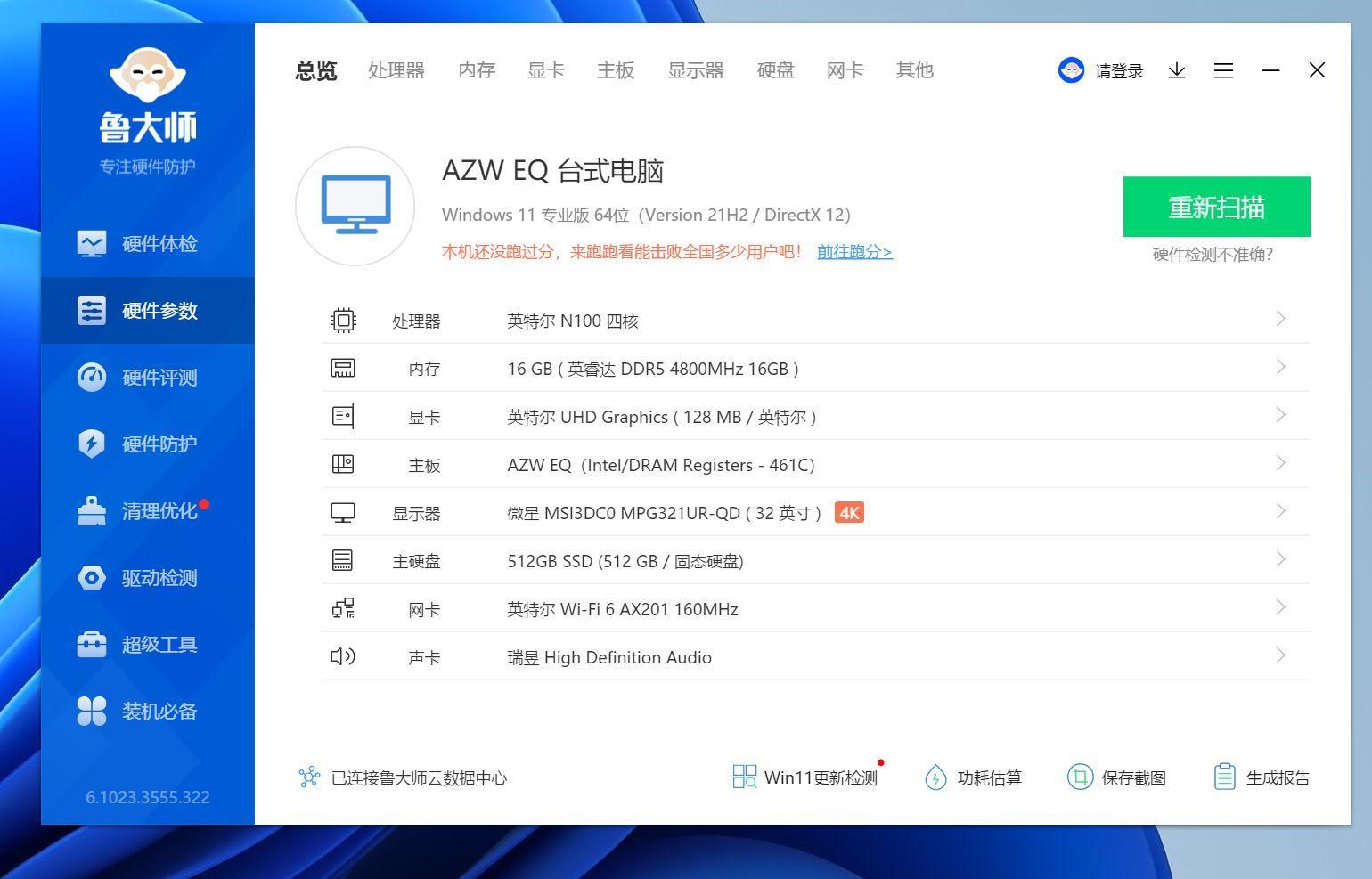
Task: Click the 4K badge in monitor row
Action: point(849,512)
